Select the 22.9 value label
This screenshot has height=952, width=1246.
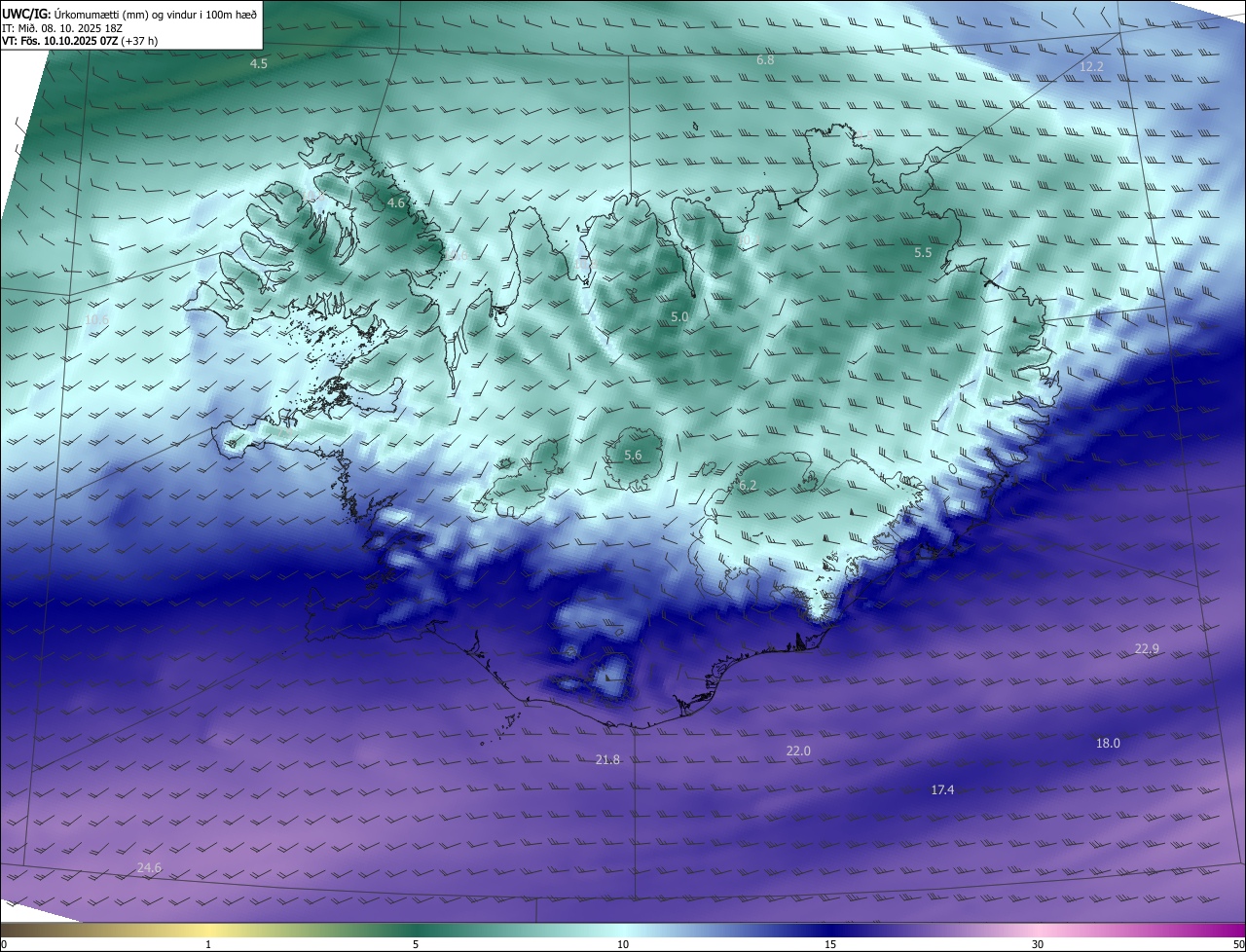click(x=1147, y=649)
